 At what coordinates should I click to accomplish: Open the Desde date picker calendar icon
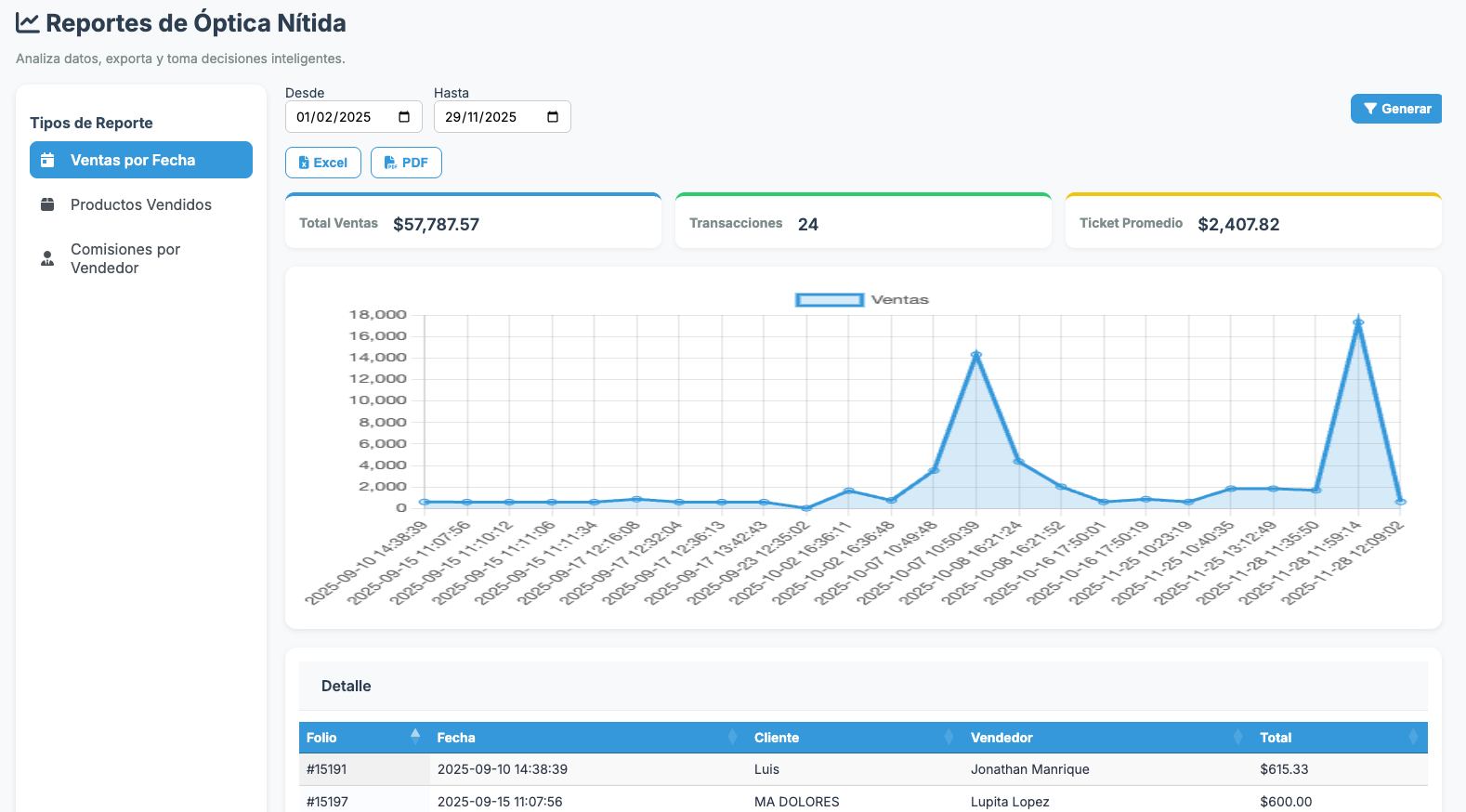[x=404, y=117]
